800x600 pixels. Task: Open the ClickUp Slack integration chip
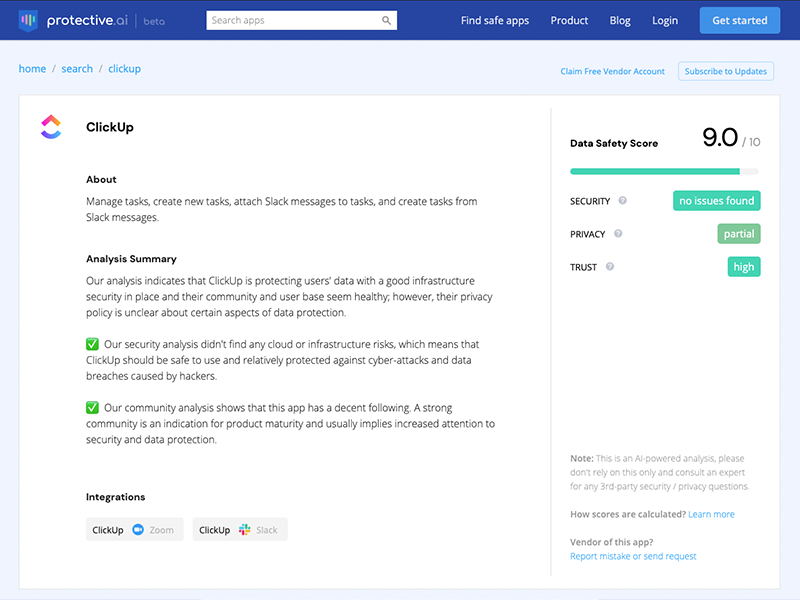point(240,530)
